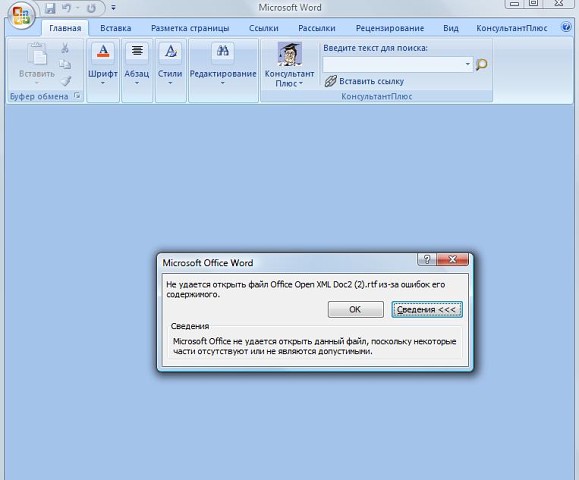Open the Рецензирование tab
This screenshot has height=480, width=579.
[x=390, y=28]
